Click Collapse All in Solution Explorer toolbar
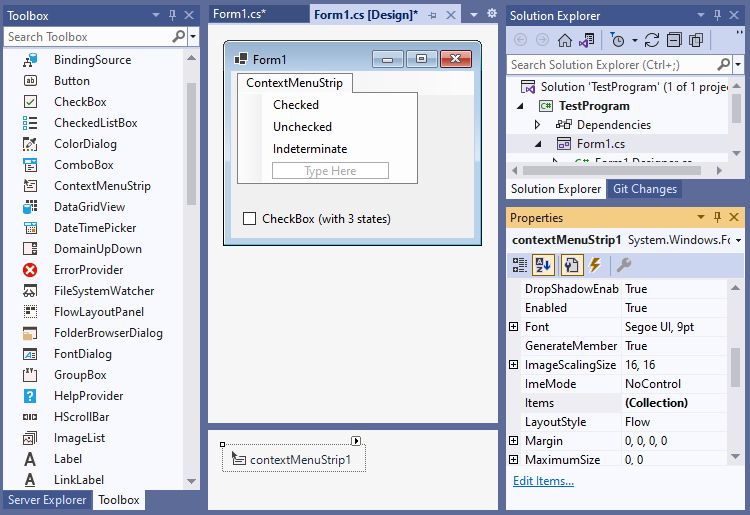Viewport: 750px width, 515px height. click(x=674, y=40)
